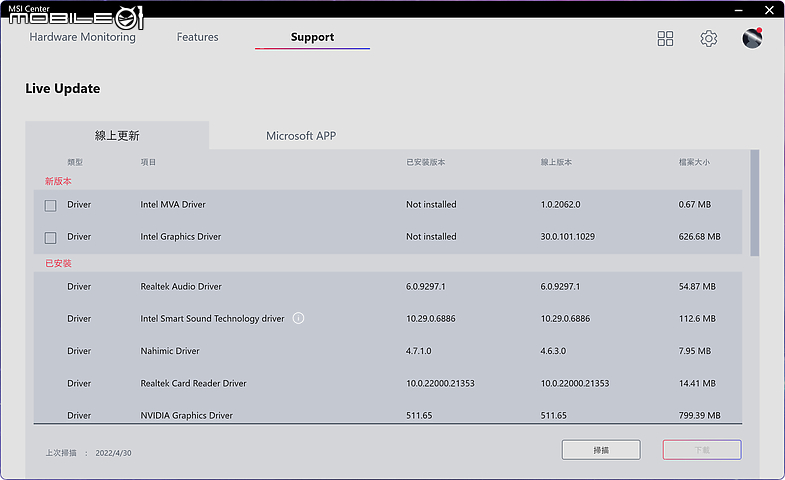Screen dimensions: 785x480
Task: Open the apps grid icon
Action: click(x=665, y=39)
